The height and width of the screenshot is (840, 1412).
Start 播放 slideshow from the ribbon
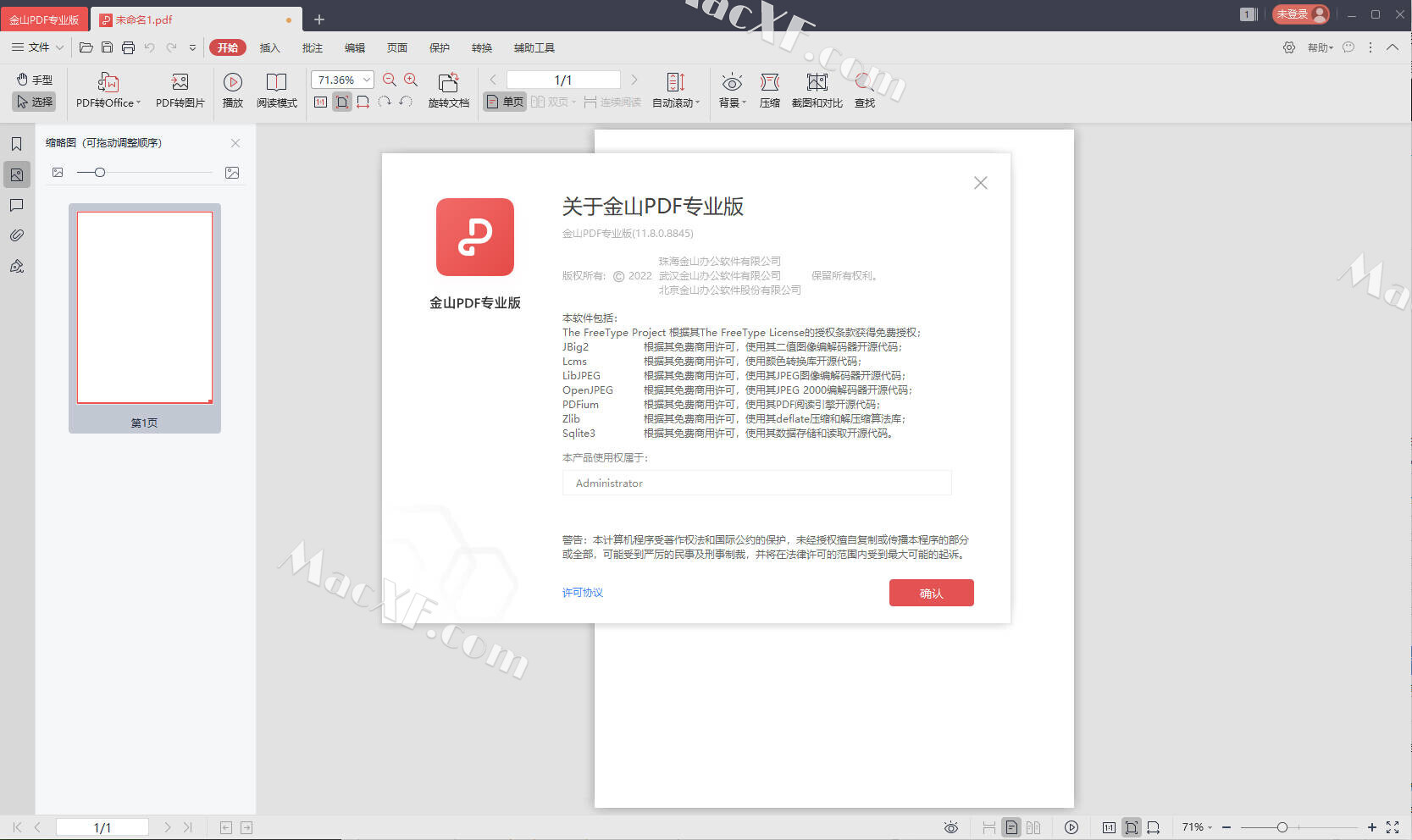(233, 91)
